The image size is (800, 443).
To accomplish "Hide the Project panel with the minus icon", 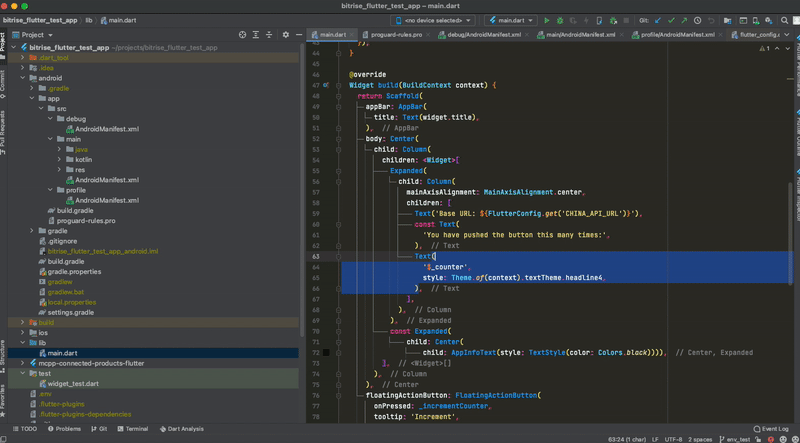I will coord(299,35).
